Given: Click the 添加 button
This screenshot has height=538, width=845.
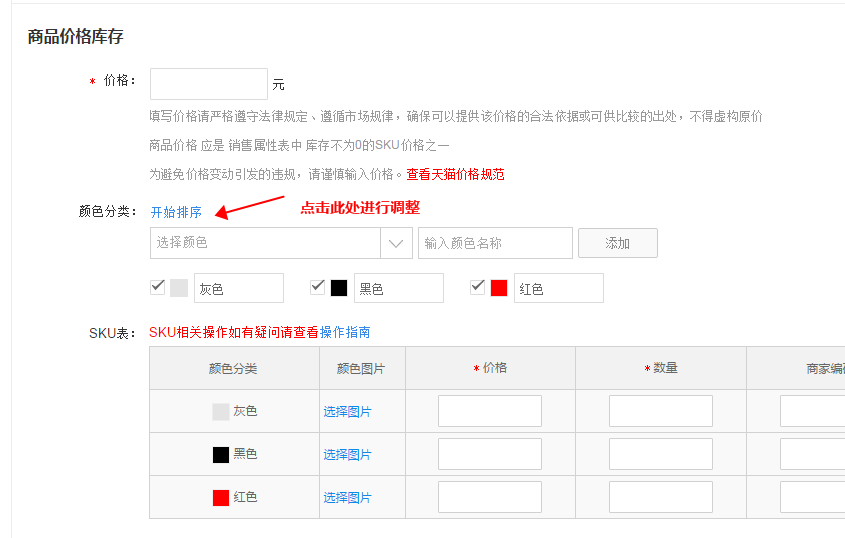Looking at the screenshot, I should pyautogui.click(x=618, y=243).
